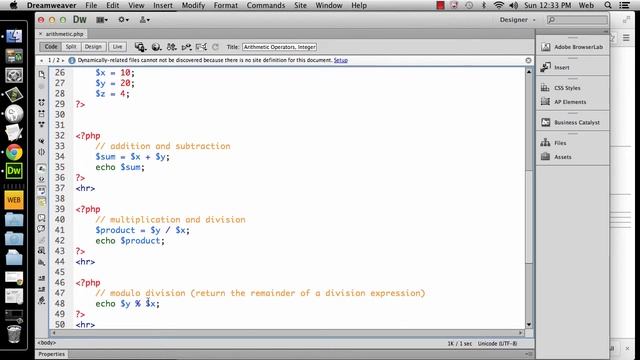Go to the previous info bar message
Viewport: 640px width, 360px height.
[42, 60]
